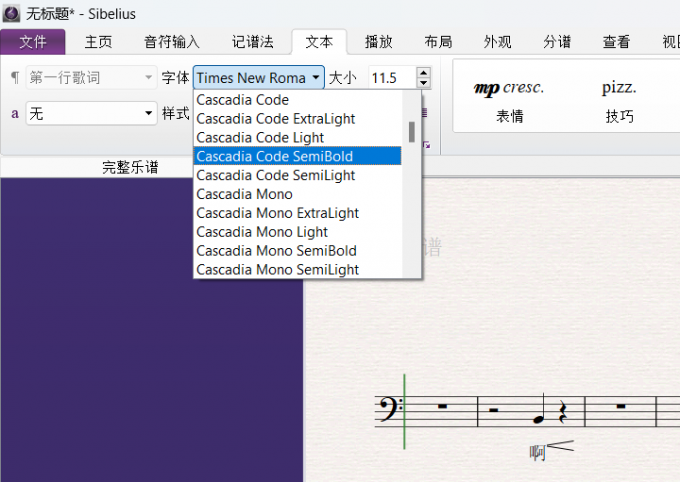Choose Cascadia Mono Light font
Image resolution: width=680 pixels, height=482 pixels.
[262, 232]
